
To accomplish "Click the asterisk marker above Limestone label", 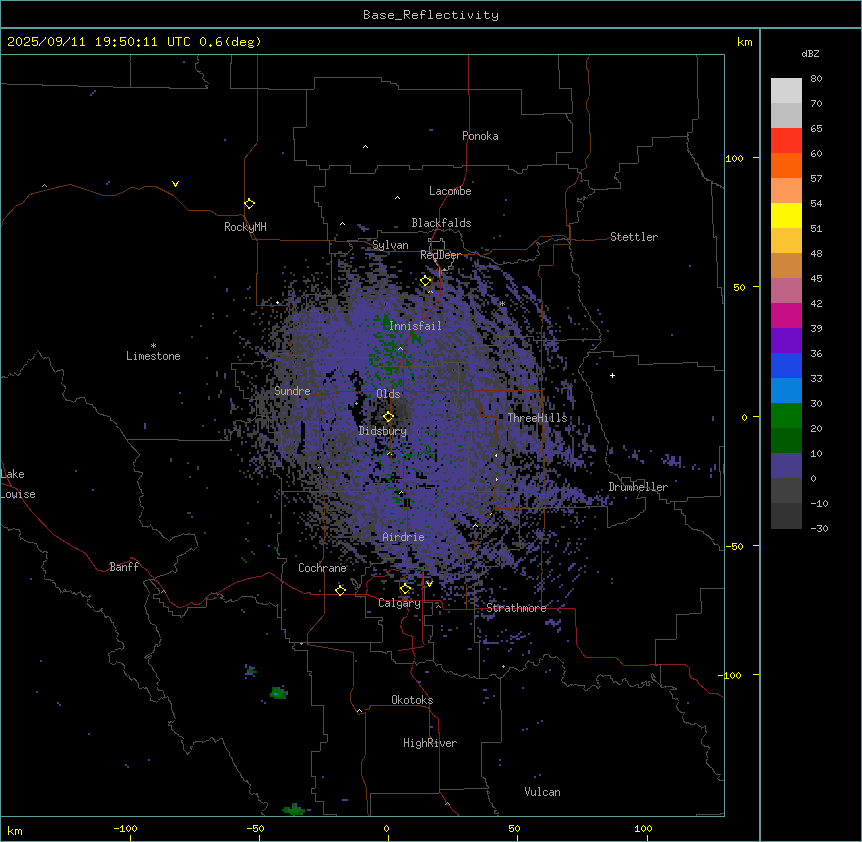I will point(153,346).
